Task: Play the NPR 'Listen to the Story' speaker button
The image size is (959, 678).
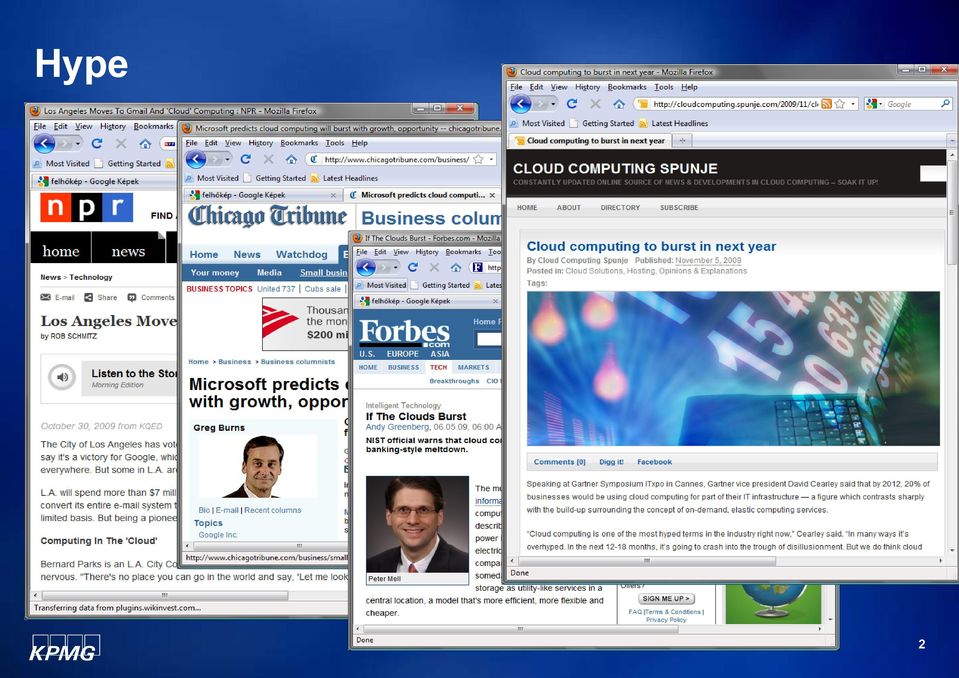Action: coord(62,377)
